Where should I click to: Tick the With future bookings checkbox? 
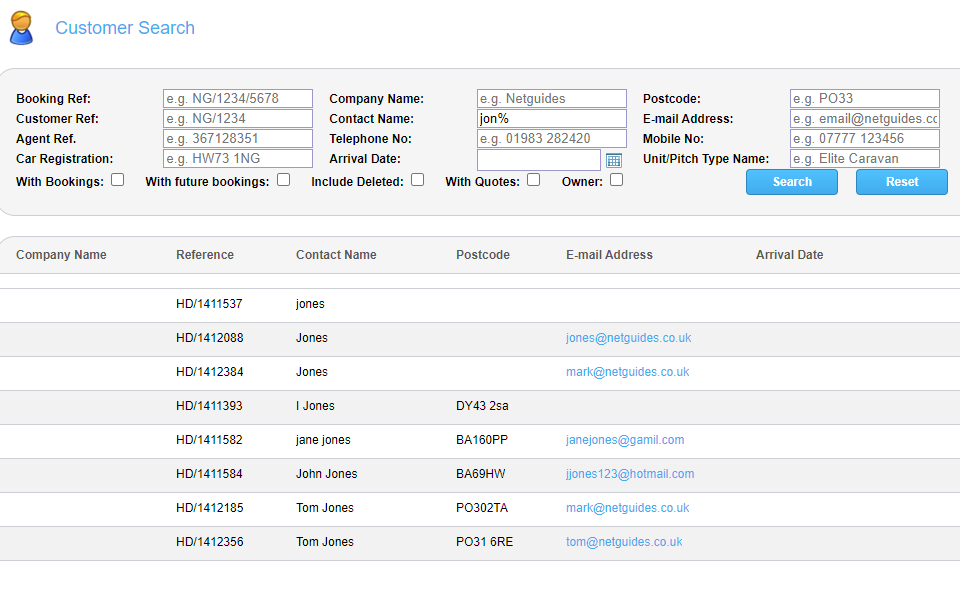[x=284, y=180]
